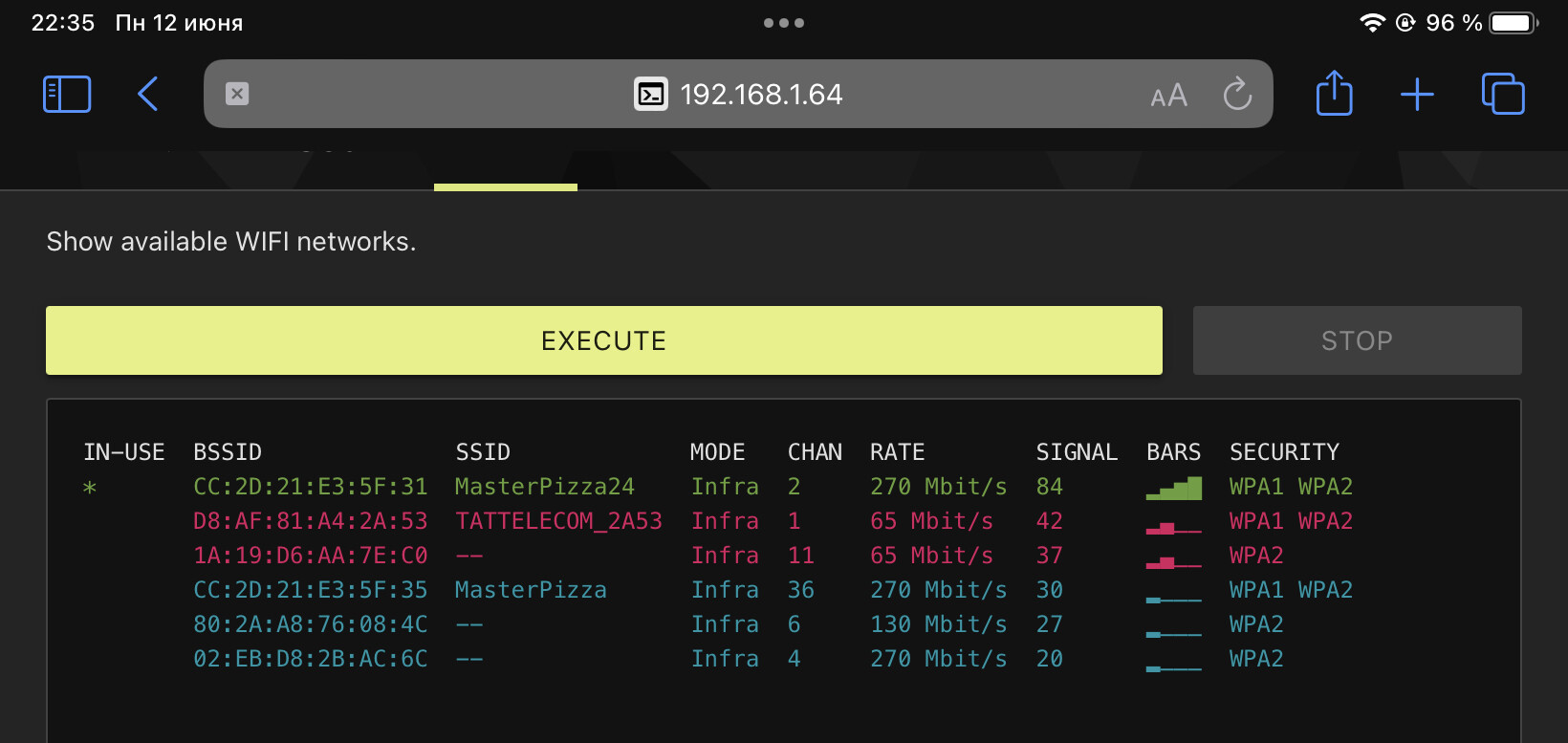This screenshot has width=1568, height=743.
Task: Select SSID TATTELECOM_2A53
Action: tap(558, 521)
